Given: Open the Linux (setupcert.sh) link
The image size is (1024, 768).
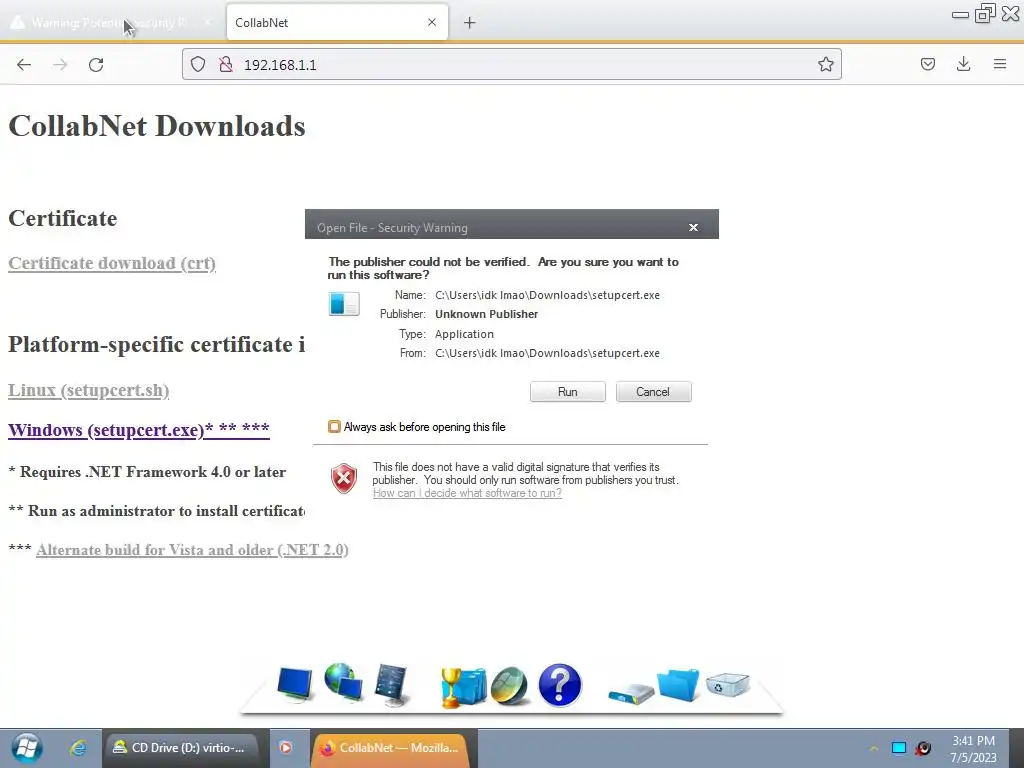Looking at the screenshot, I should click(88, 390).
